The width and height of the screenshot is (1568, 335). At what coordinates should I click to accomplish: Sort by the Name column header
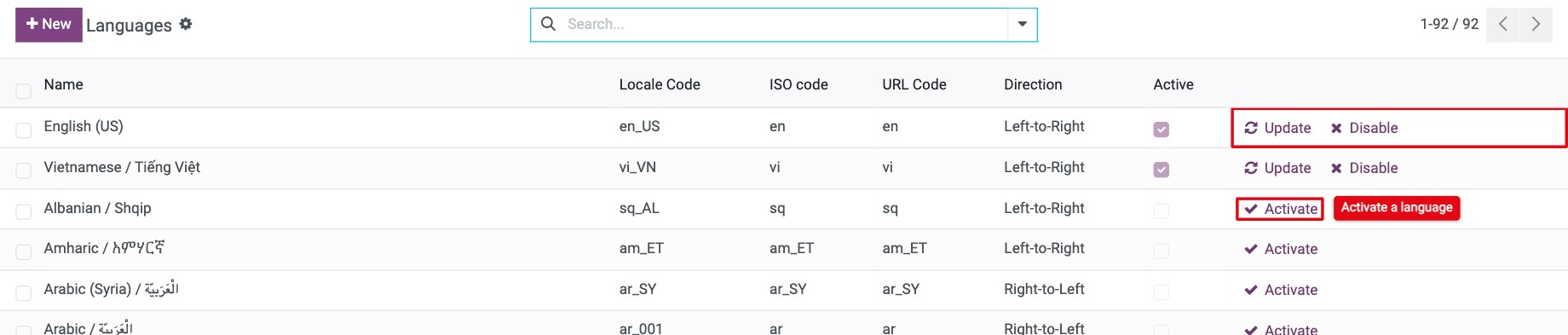coord(64,84)
